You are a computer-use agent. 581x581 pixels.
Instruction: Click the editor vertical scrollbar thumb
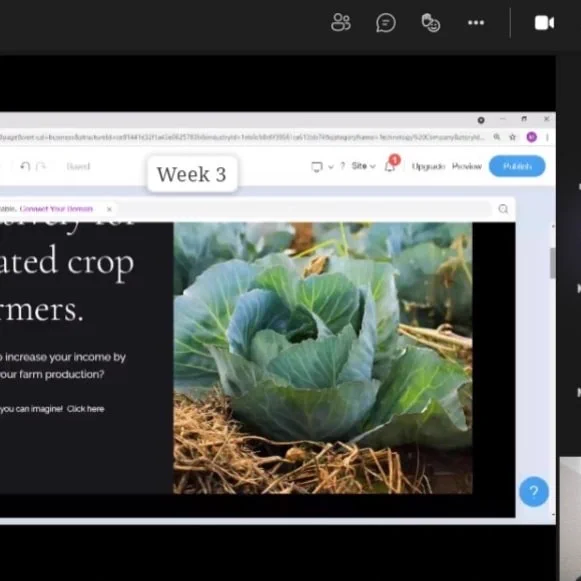(553, 263)
